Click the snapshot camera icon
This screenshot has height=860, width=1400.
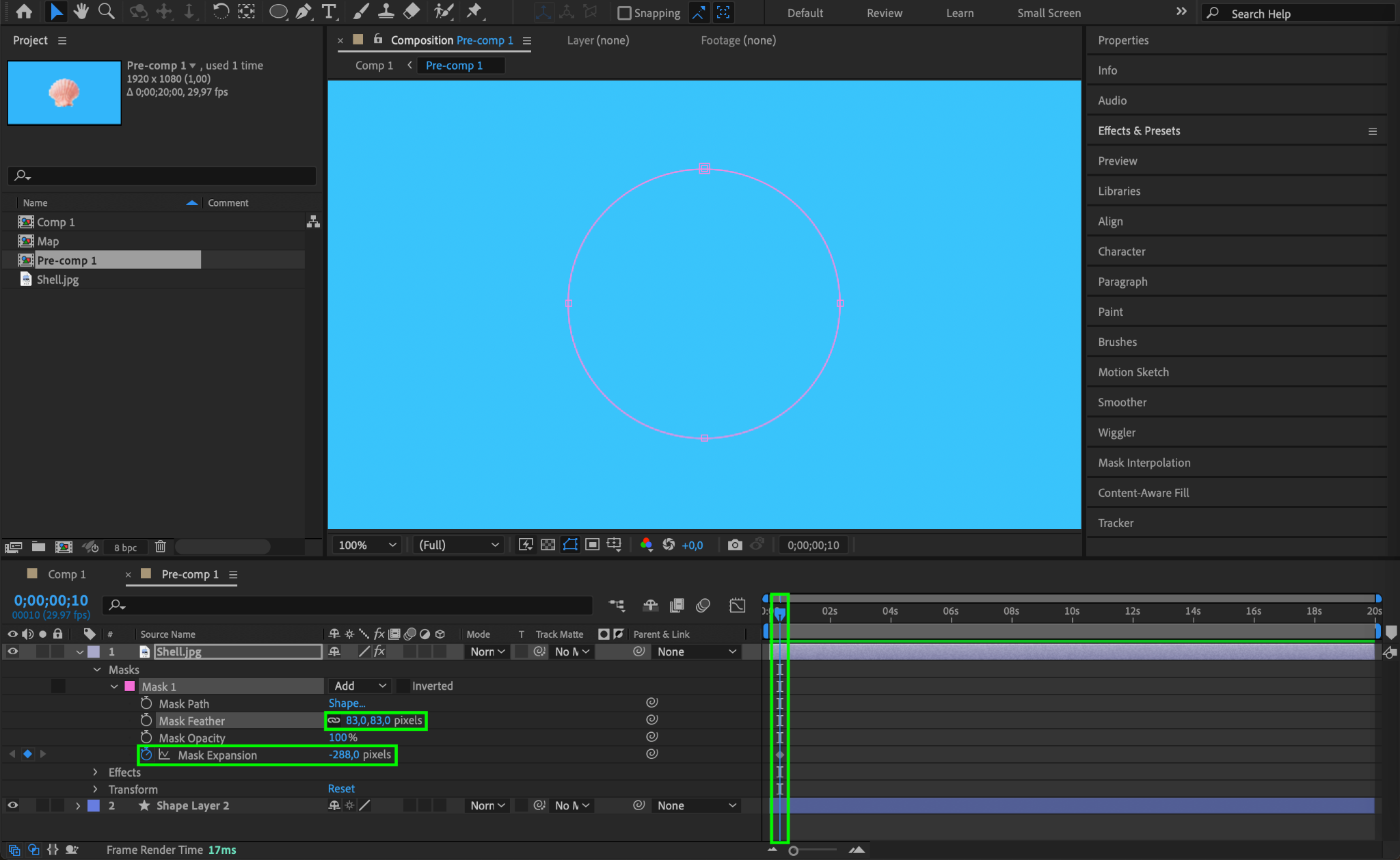pos(735,545)
